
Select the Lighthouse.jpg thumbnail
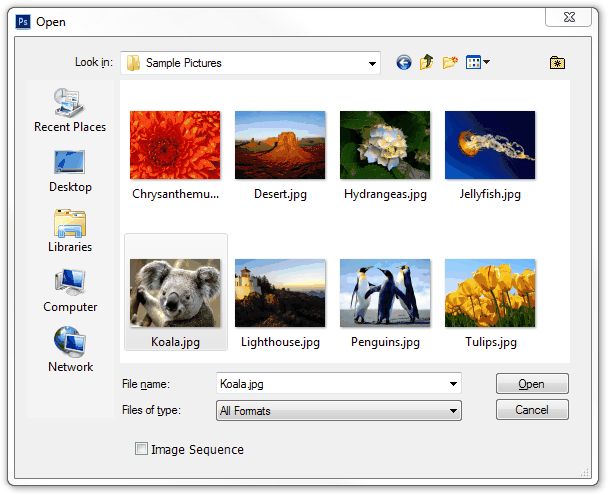tap(280, 293)
